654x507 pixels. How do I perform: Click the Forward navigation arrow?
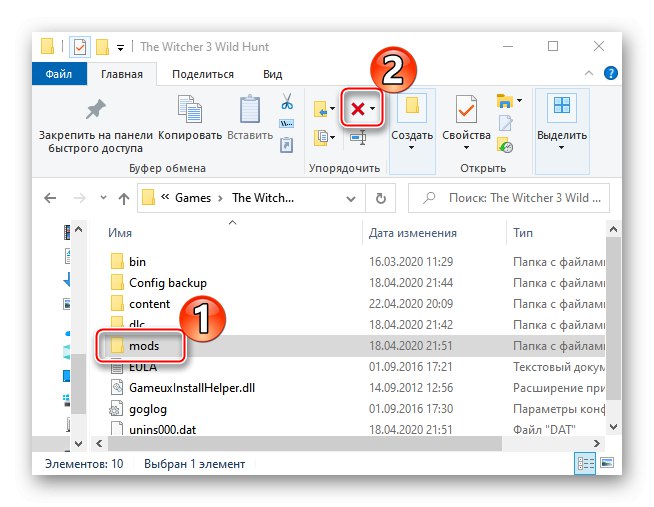80,198
